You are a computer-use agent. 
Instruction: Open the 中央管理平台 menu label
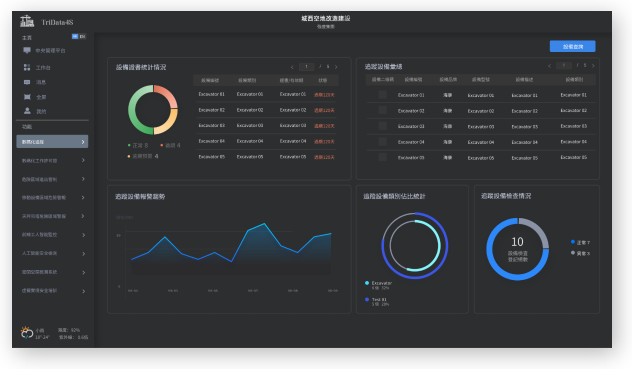(x=50, y=50)
